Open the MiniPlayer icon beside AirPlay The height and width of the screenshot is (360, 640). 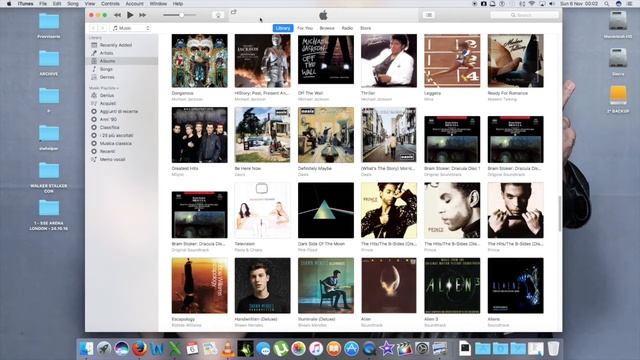[233, 12]
